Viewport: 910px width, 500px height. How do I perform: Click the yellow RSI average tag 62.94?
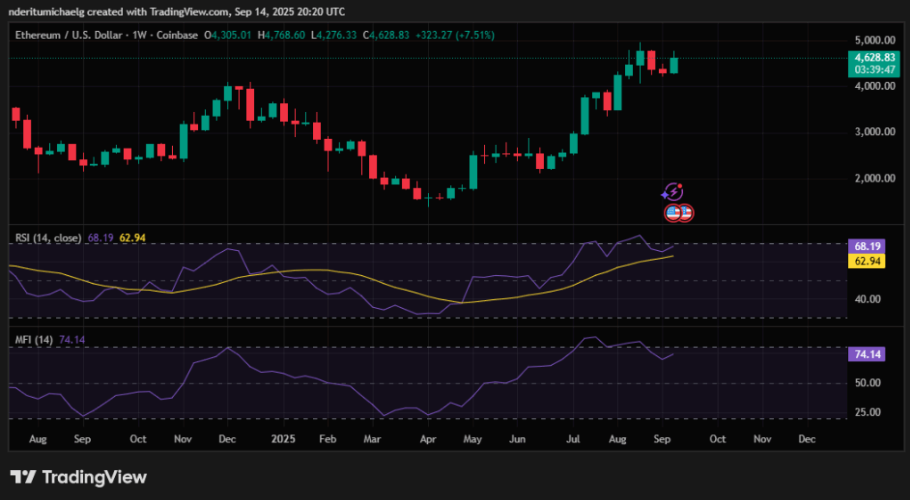[x=862, y=261]
